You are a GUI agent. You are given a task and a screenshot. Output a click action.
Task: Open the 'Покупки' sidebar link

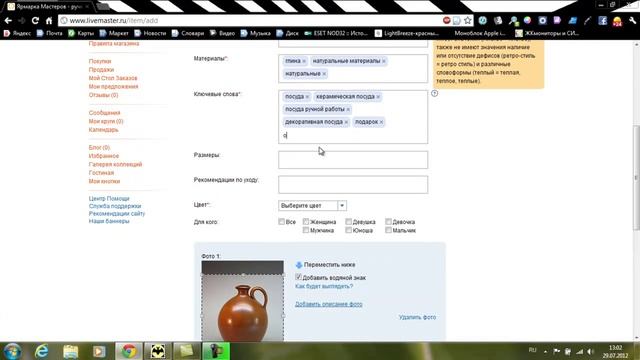pos(100,61)
